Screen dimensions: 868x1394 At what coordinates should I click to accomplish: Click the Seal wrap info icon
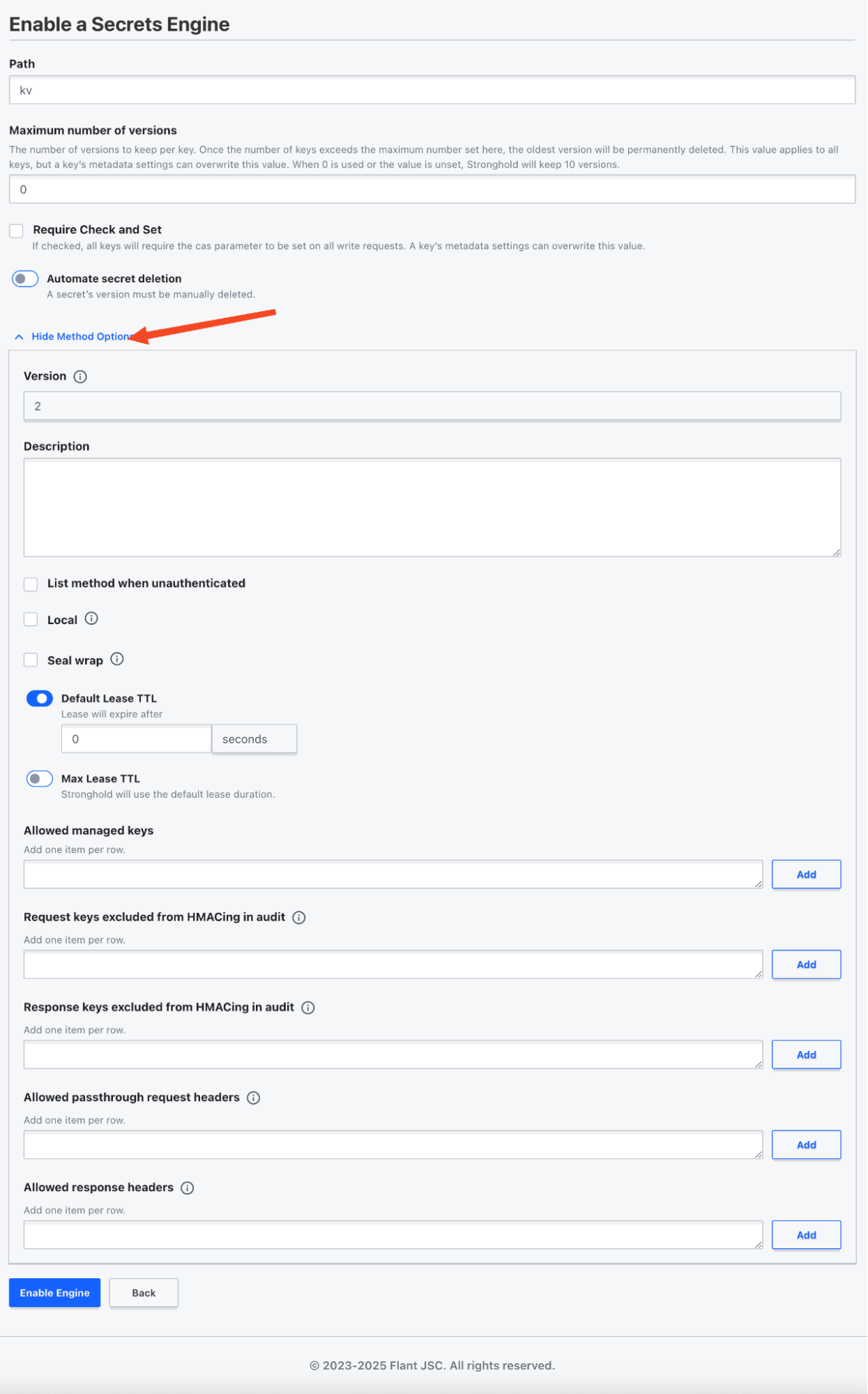pos(117,659)
